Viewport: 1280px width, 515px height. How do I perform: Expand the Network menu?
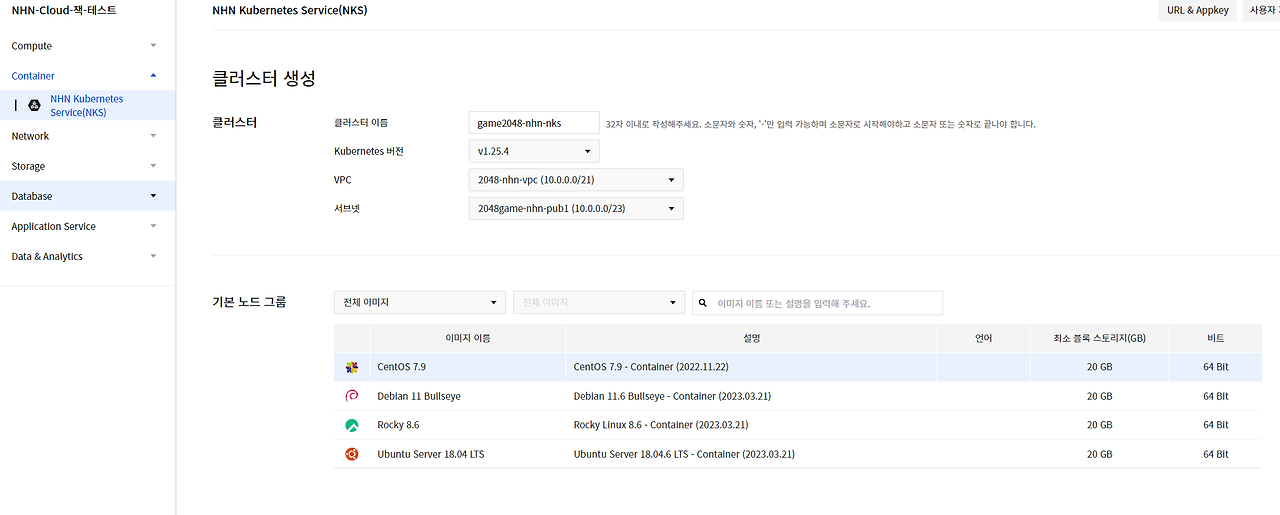pyautogui.click(x=88, y=136)
